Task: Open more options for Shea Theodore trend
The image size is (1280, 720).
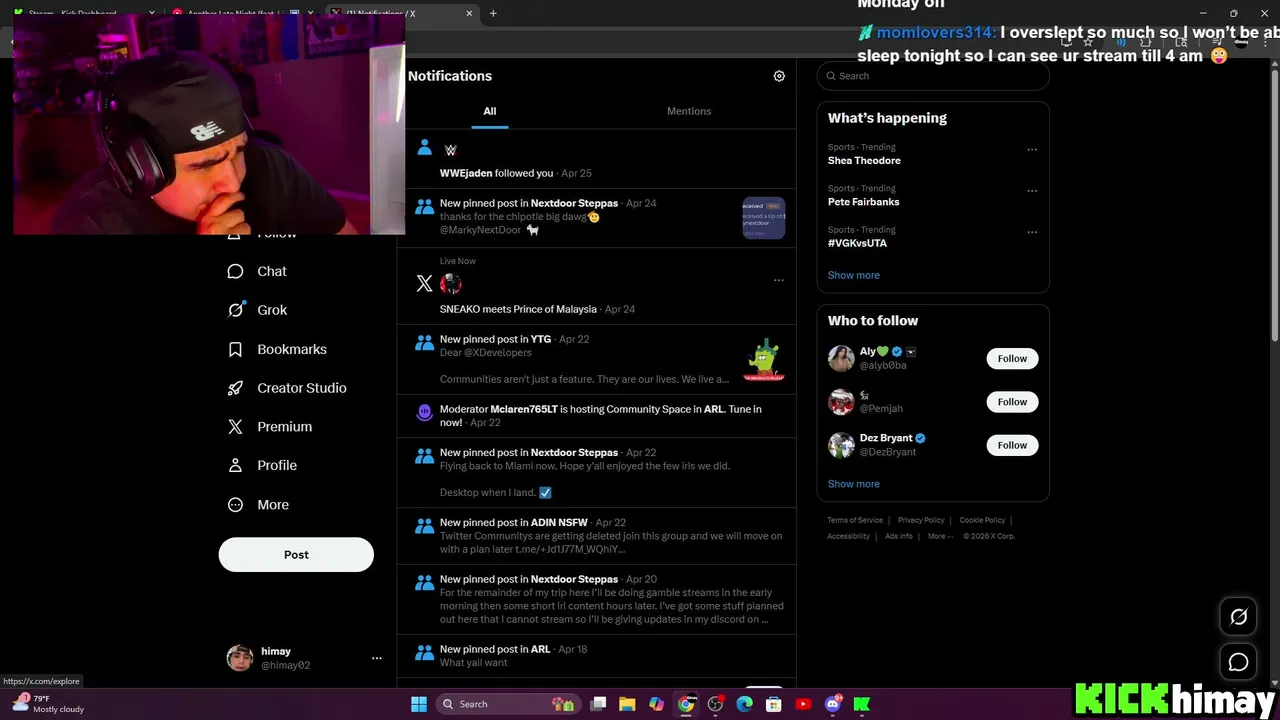Action: 1032,150
